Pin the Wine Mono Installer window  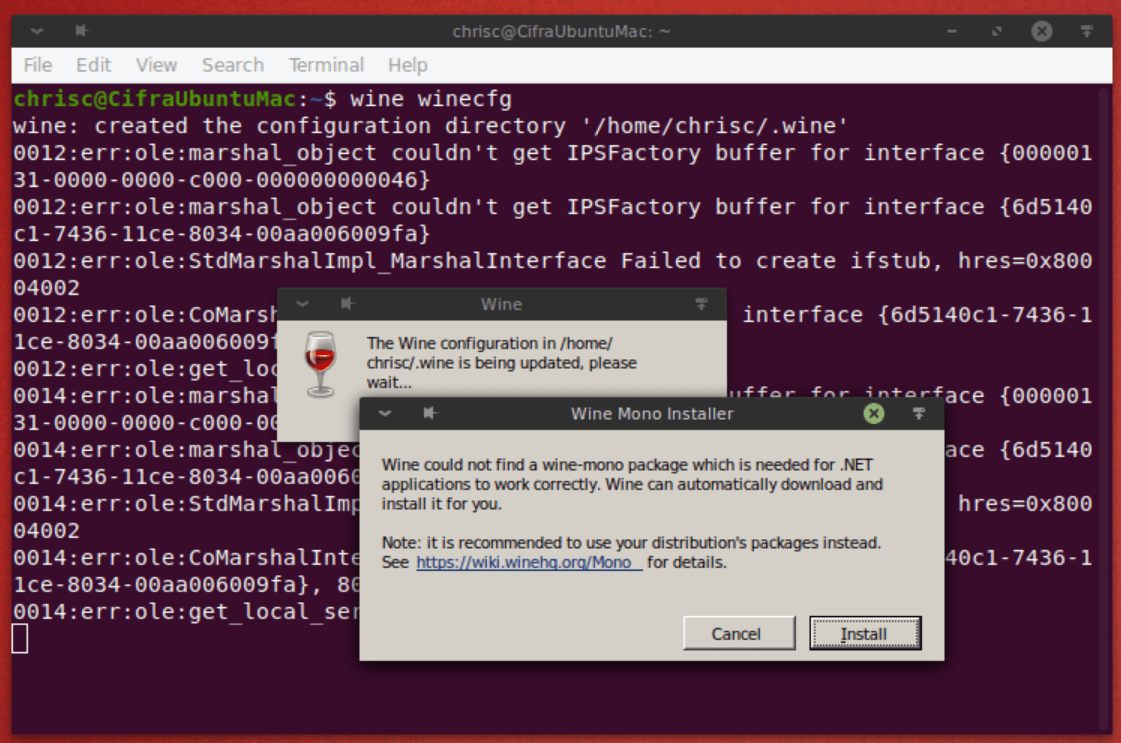tap(430, 413)
